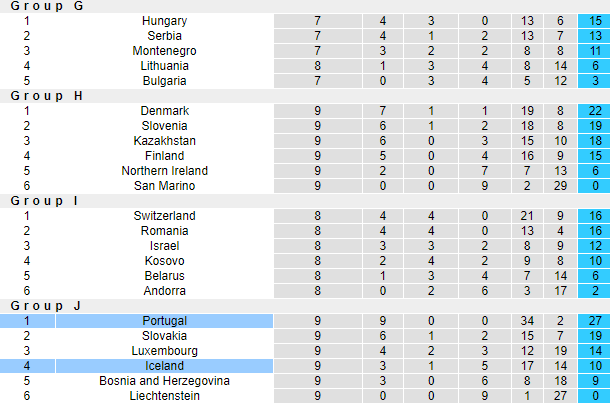This screenshot has width=610, height=403.
Task: Select Kazakhstan in Group H
Action: coord(164,141)
